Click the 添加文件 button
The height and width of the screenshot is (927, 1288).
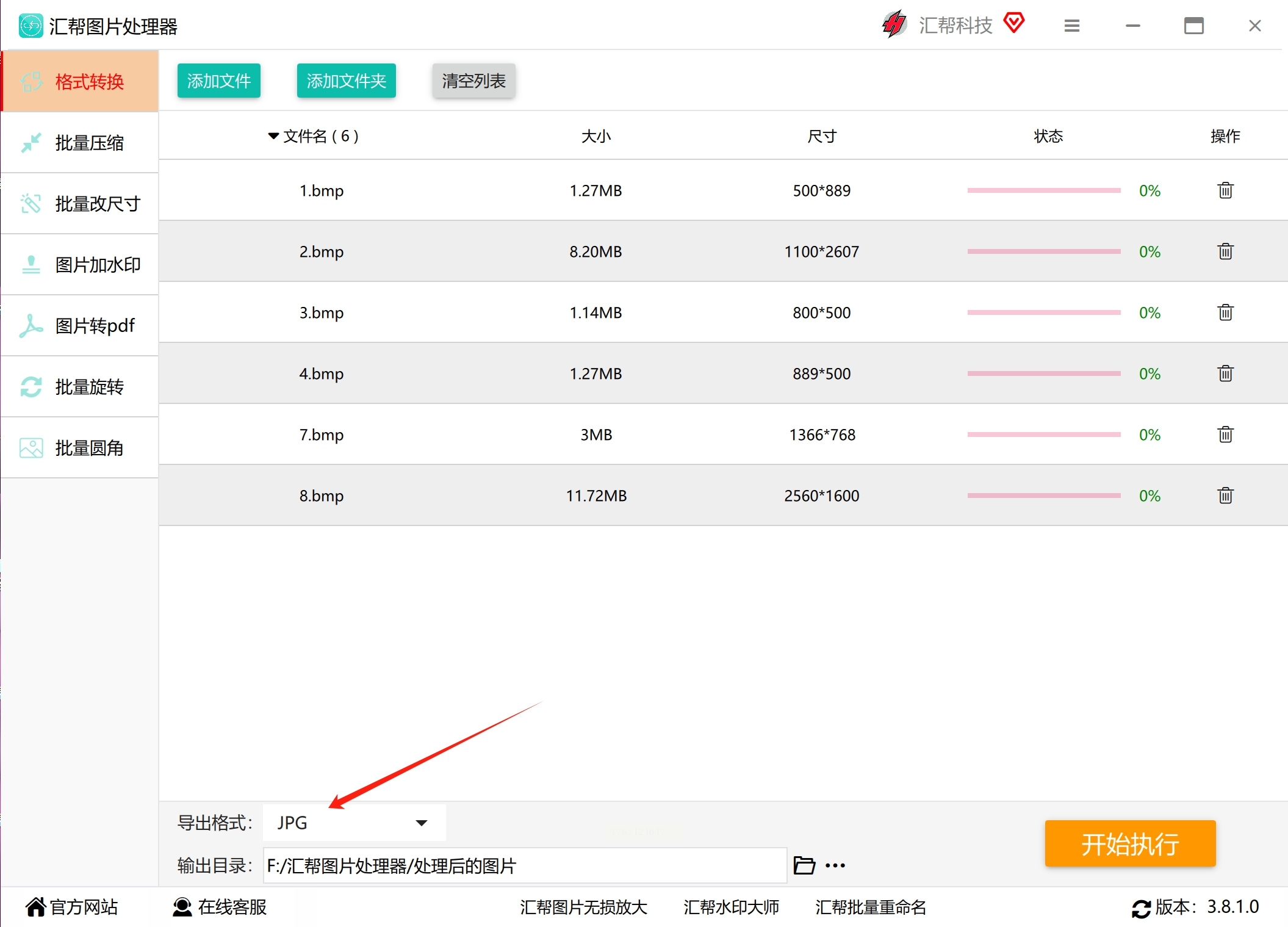click(218, 81)
